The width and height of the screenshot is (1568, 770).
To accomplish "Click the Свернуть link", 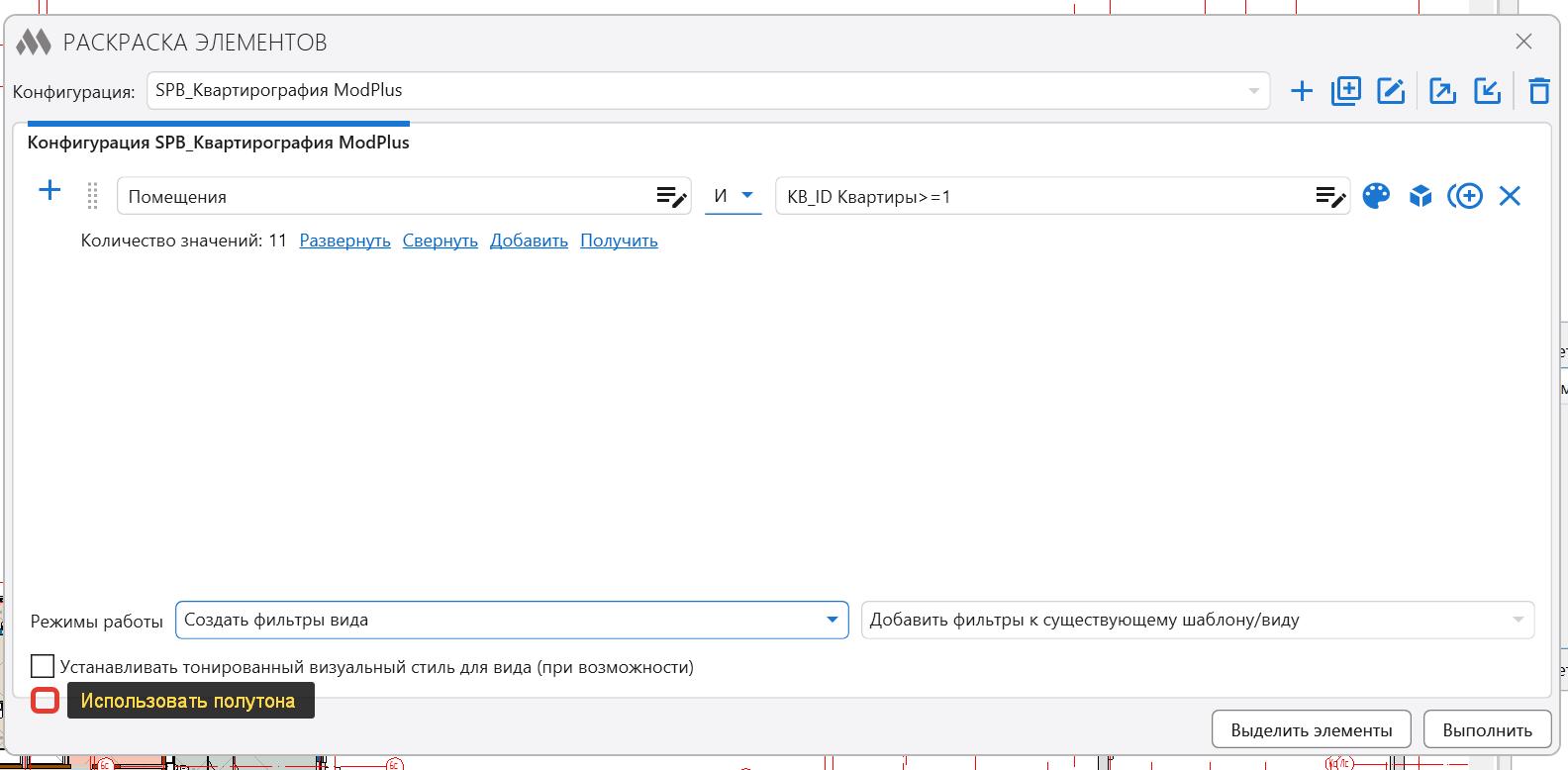I will coord(441,241).
